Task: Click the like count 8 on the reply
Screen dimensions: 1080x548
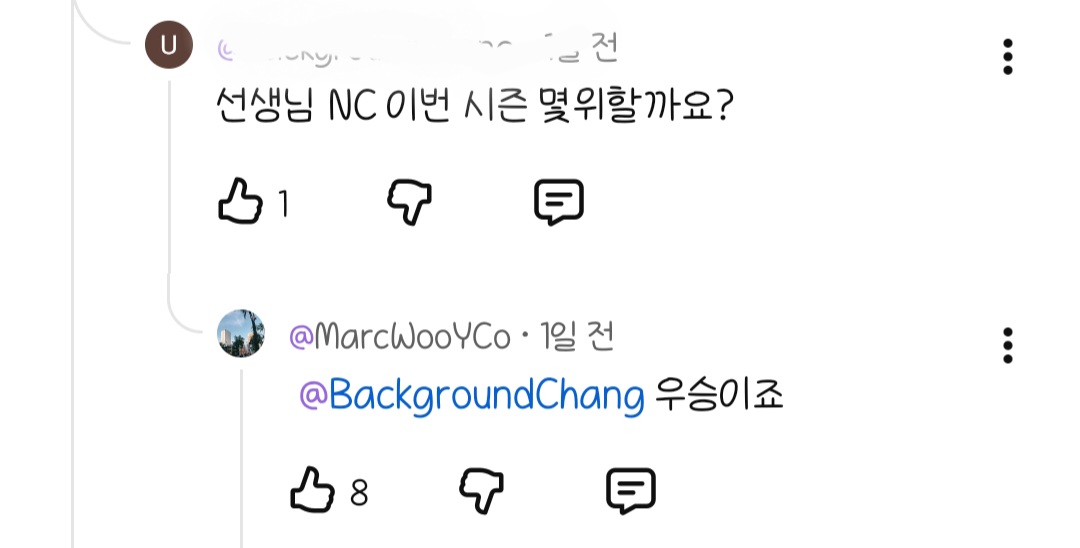Action: (x=359, y=493)
